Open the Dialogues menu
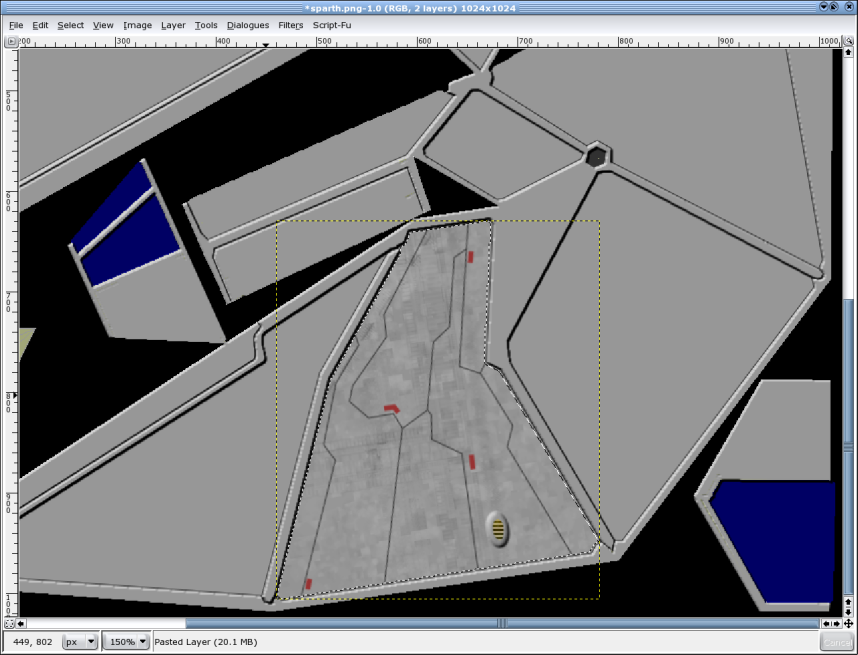Image resolution: width=858 pixels, height=655 pixels. [247, 25]
